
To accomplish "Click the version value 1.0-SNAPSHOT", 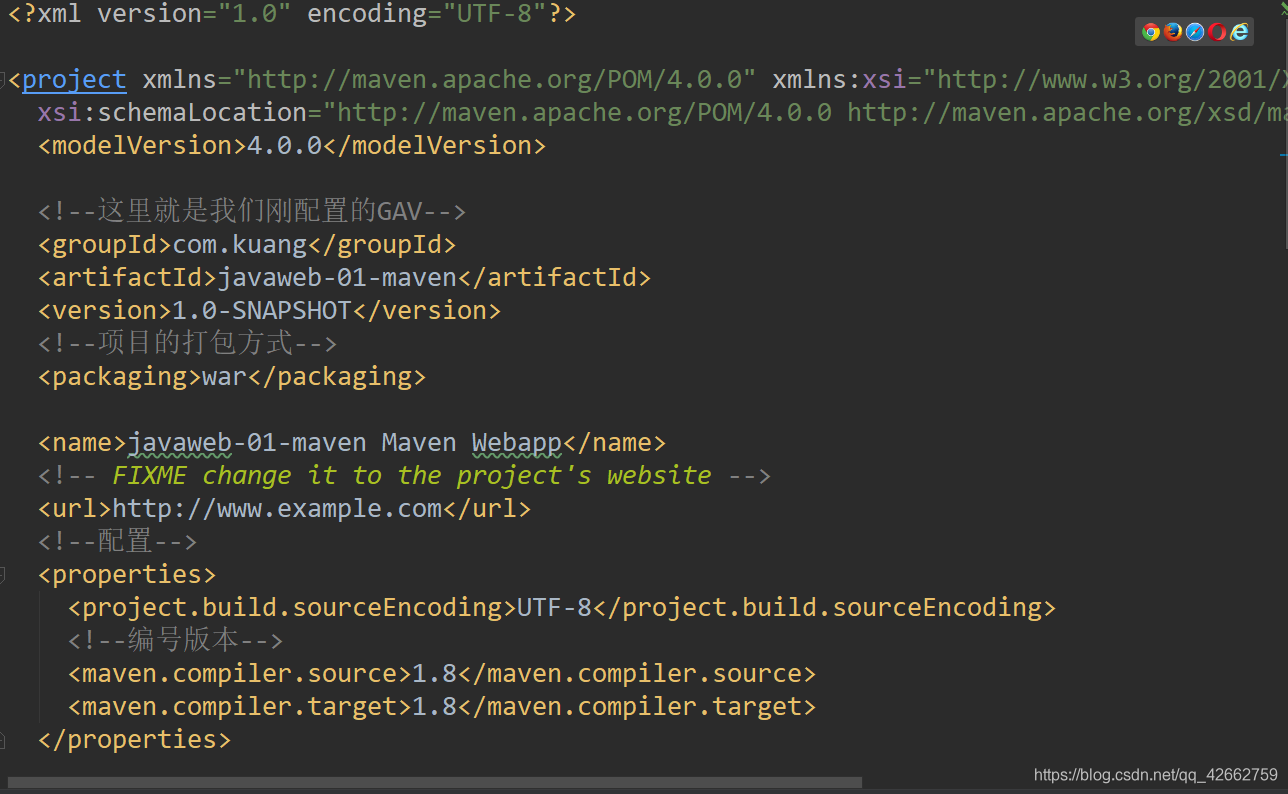I will (x=262, y=311).
